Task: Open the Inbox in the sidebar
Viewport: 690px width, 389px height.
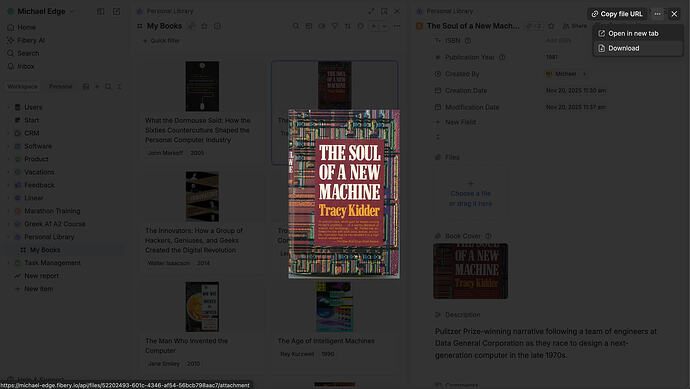Action: (20, 66)
